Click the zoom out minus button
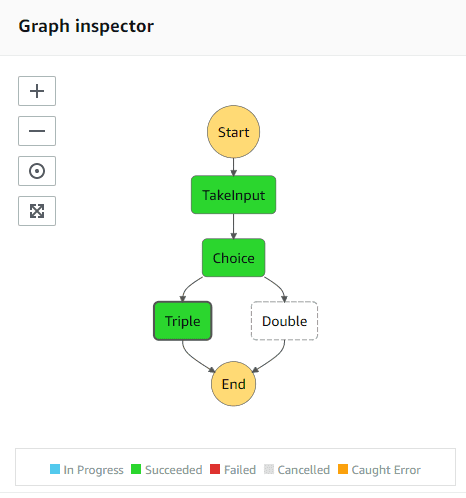 coord(37,131)
